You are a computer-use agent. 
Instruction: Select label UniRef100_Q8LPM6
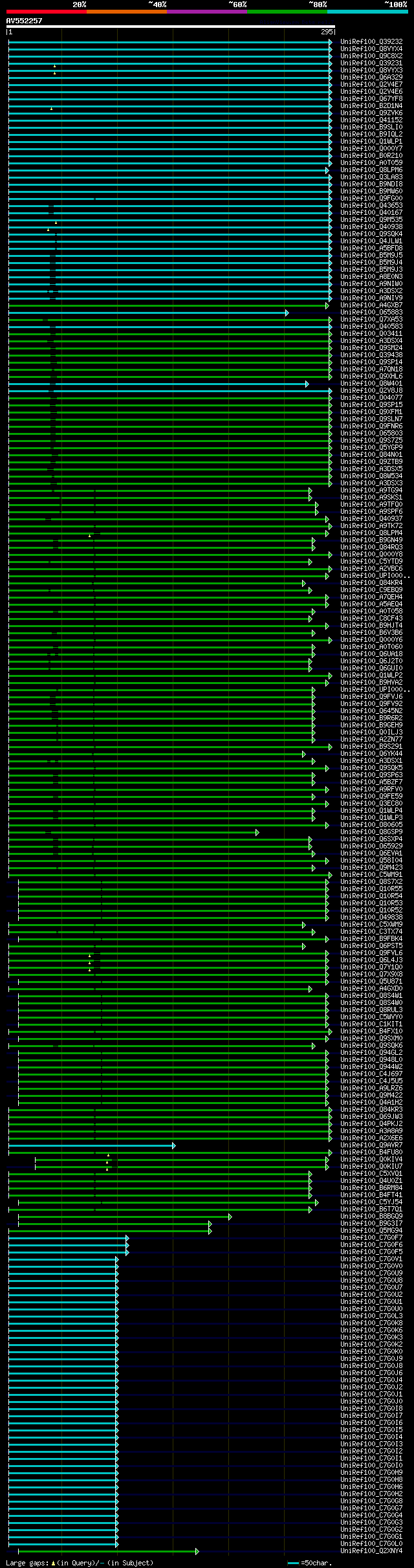click(371, 170)
